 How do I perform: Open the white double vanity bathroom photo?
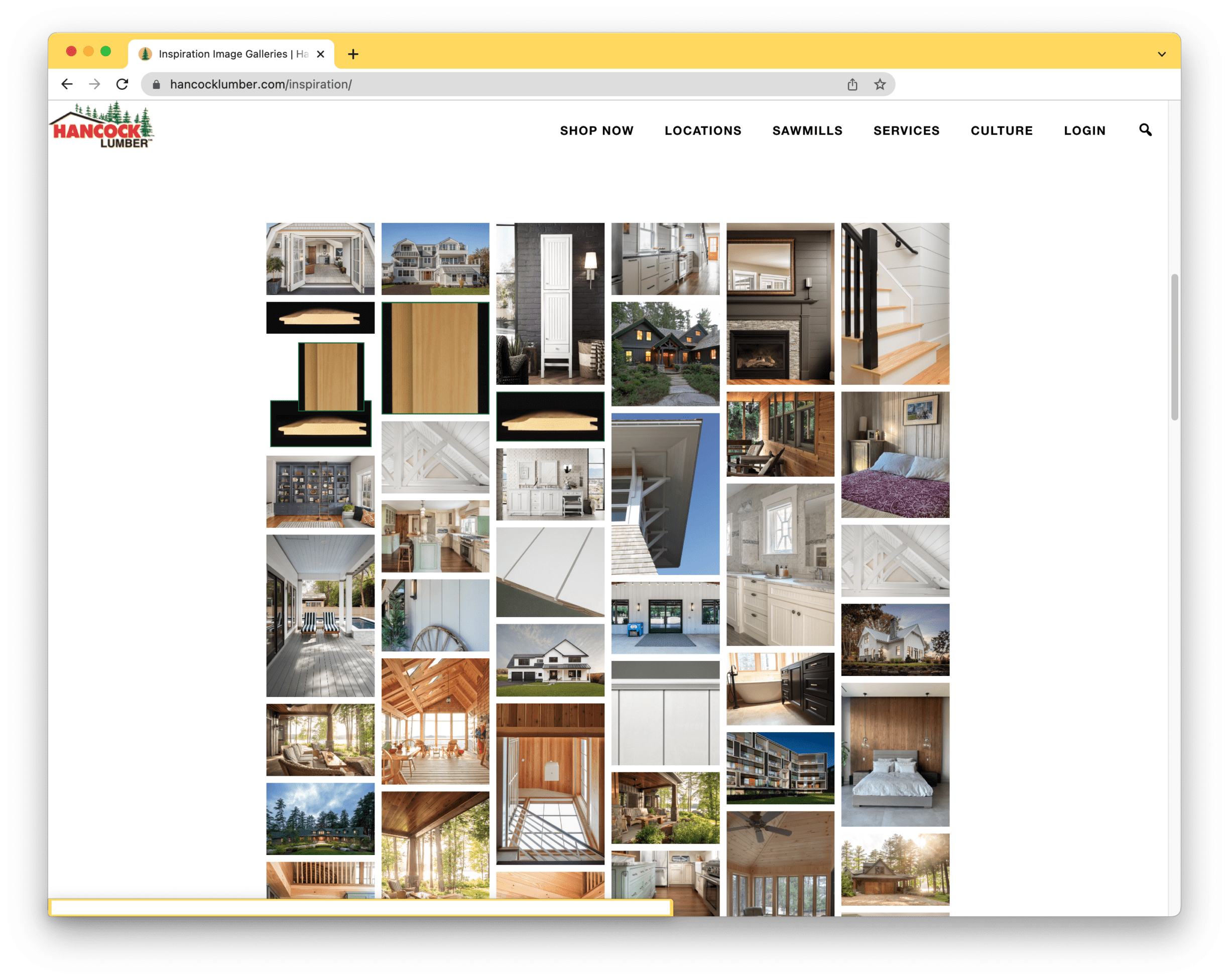pyautogui.click(x=550, y=484)
